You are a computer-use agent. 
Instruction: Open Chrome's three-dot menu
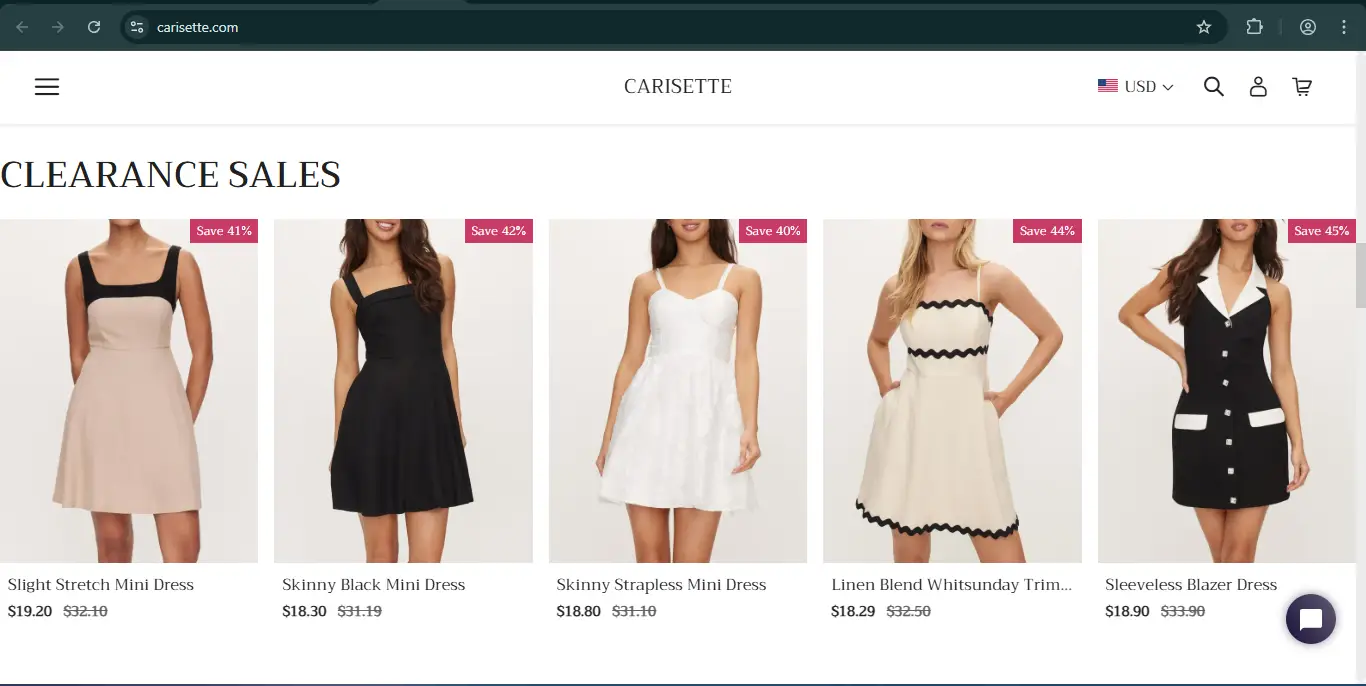click(1344, 27)
